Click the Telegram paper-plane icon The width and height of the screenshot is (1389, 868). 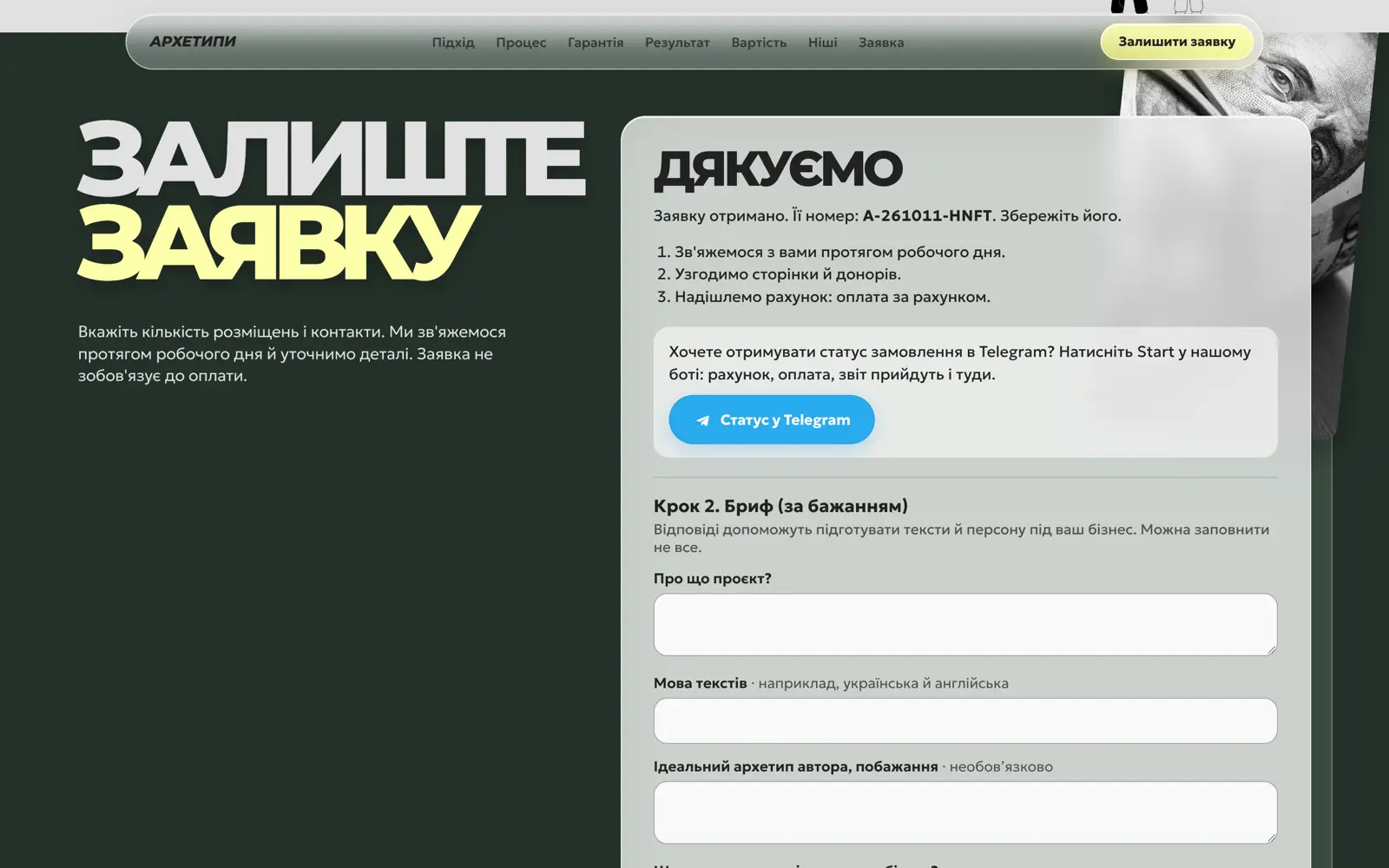coord(703,420)
